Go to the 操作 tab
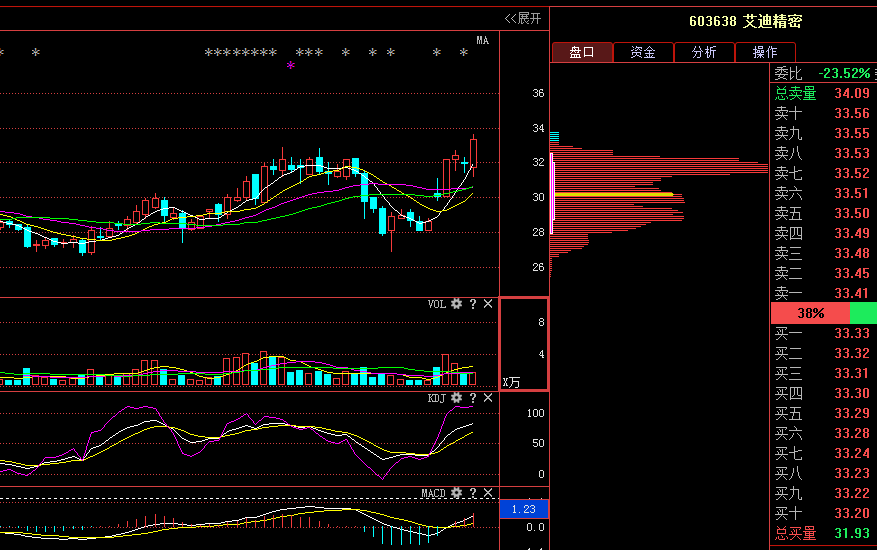The height and width of the screenshot is (550, 877). point(765,53)
